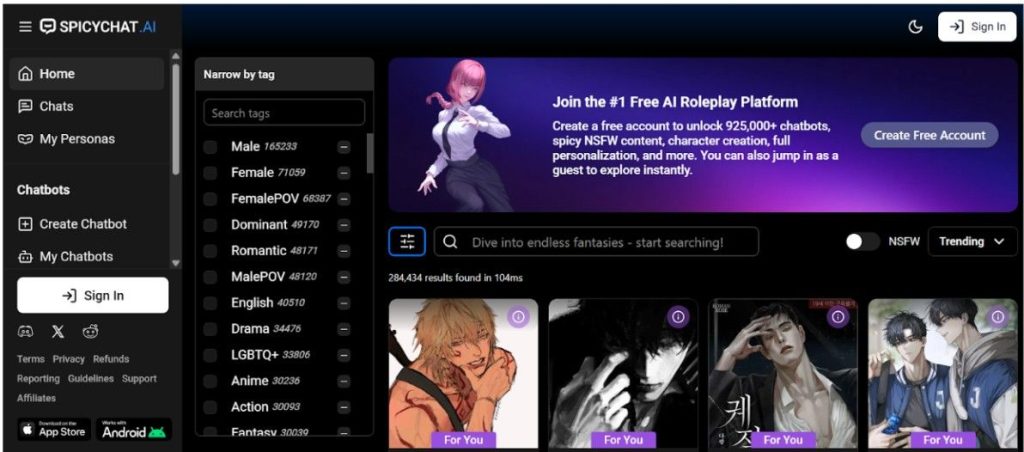Screen dimensions: 1024x452
Task: Check the FemalePOV tag checkbox
Action: pos(210,199)
